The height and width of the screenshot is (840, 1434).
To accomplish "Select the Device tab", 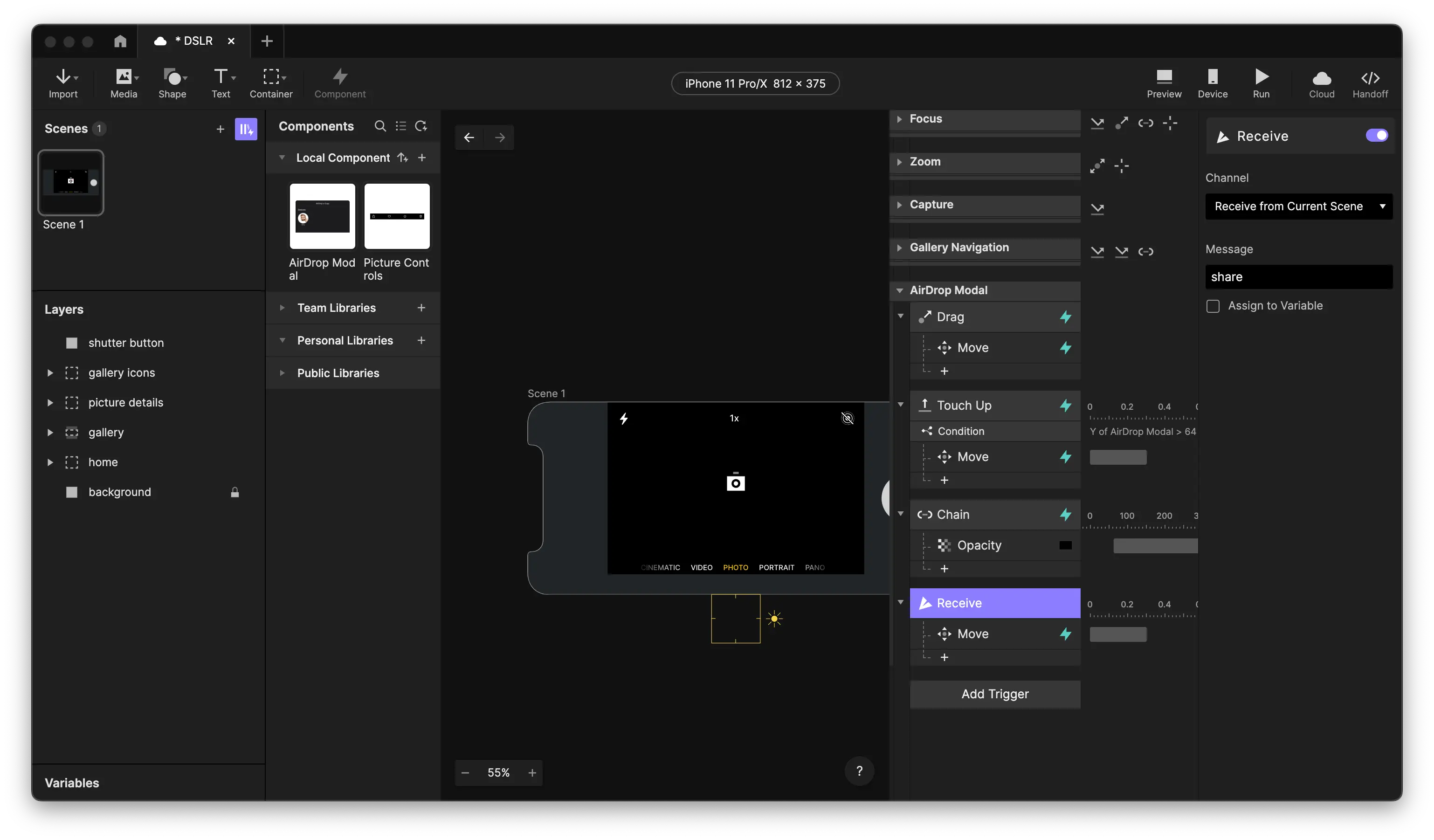I will point(1213,82).
